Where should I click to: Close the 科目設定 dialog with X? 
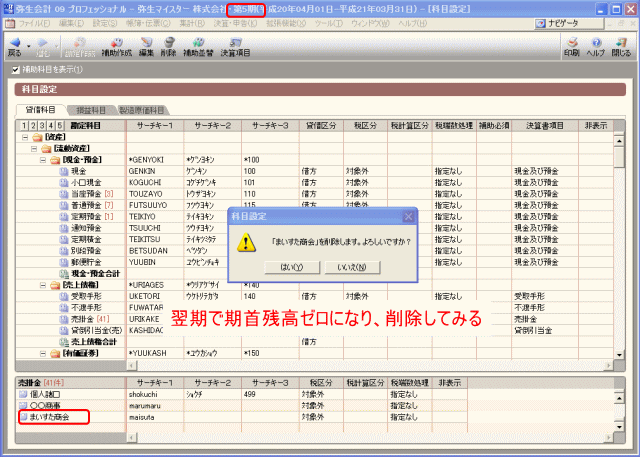coord(408,217)
